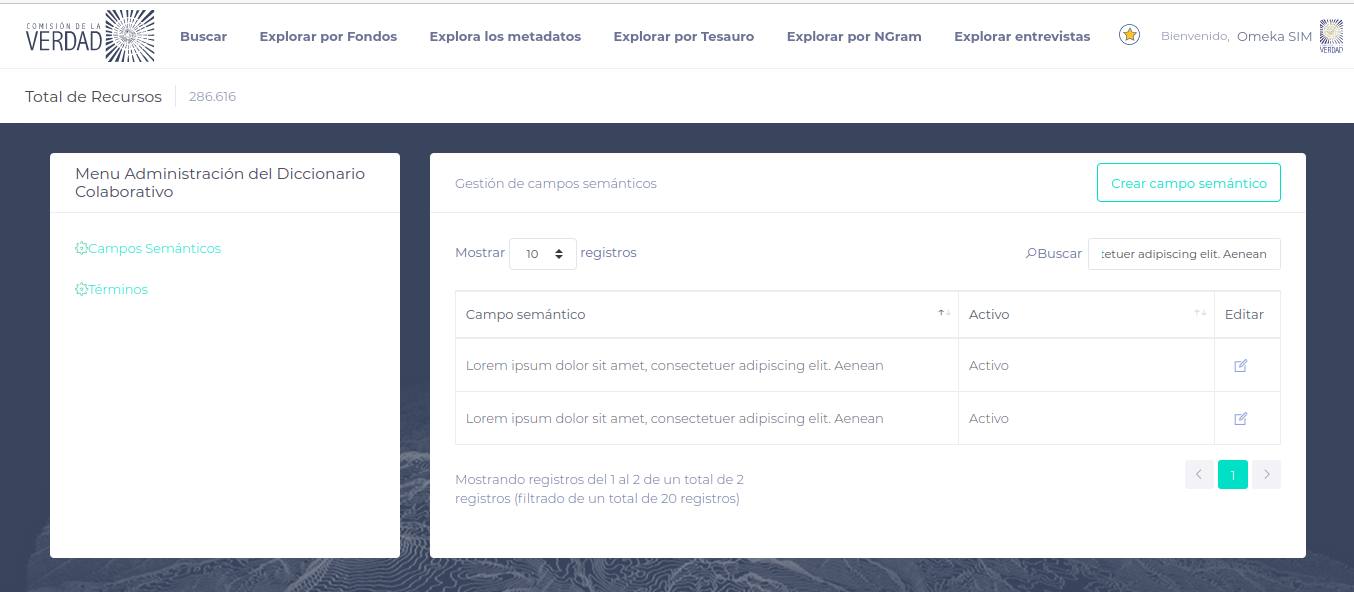This screenshot has height=592, width=1354.
Task: Open the user avatar next to Omeka SIM
Action: tap(1331, 36)
